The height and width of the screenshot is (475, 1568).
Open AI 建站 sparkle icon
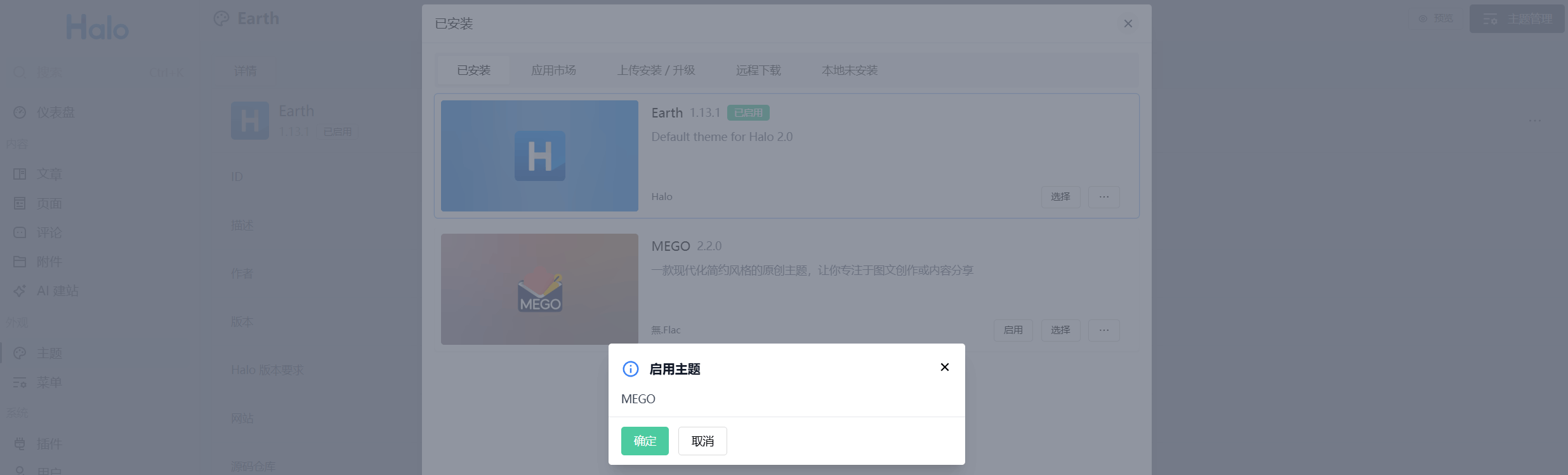pos(20,291)
